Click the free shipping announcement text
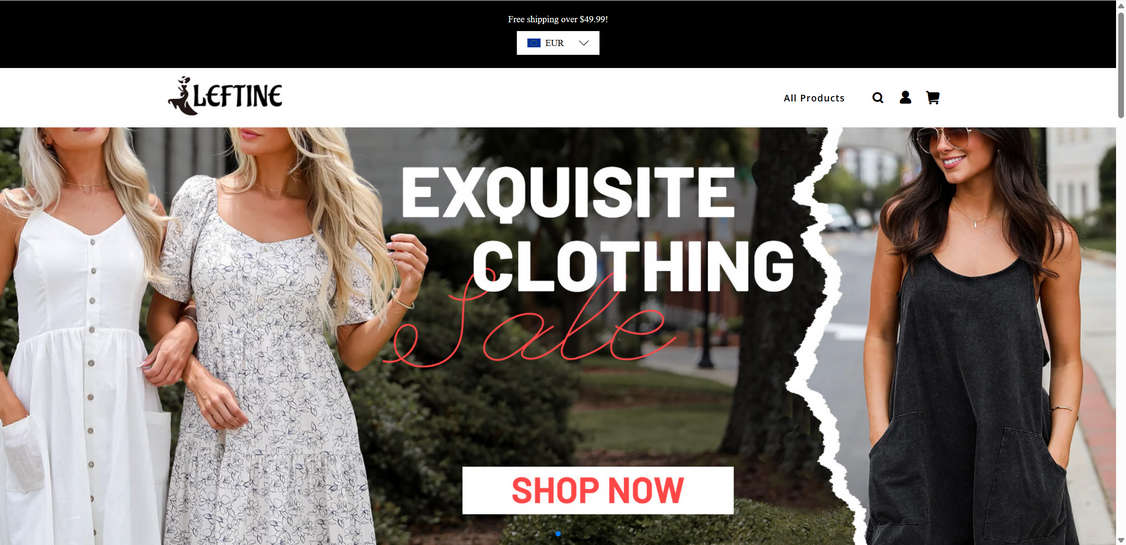Screen dimensions: 1126x545 point(558,19)
